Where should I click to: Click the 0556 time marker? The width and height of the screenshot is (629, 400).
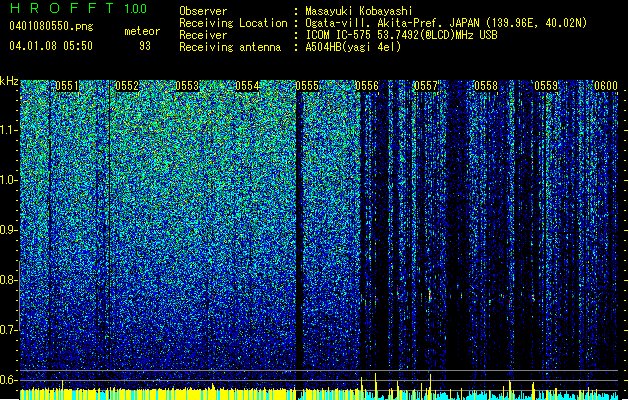[367, 86]
